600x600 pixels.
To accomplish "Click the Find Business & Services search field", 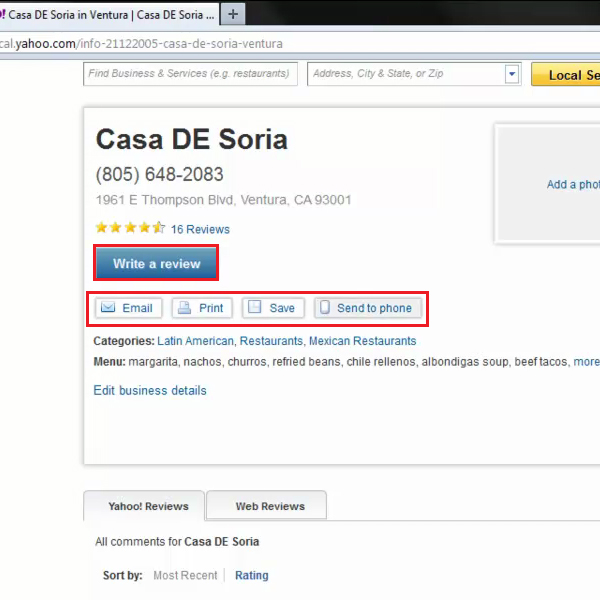I will (x=190, y=74).
